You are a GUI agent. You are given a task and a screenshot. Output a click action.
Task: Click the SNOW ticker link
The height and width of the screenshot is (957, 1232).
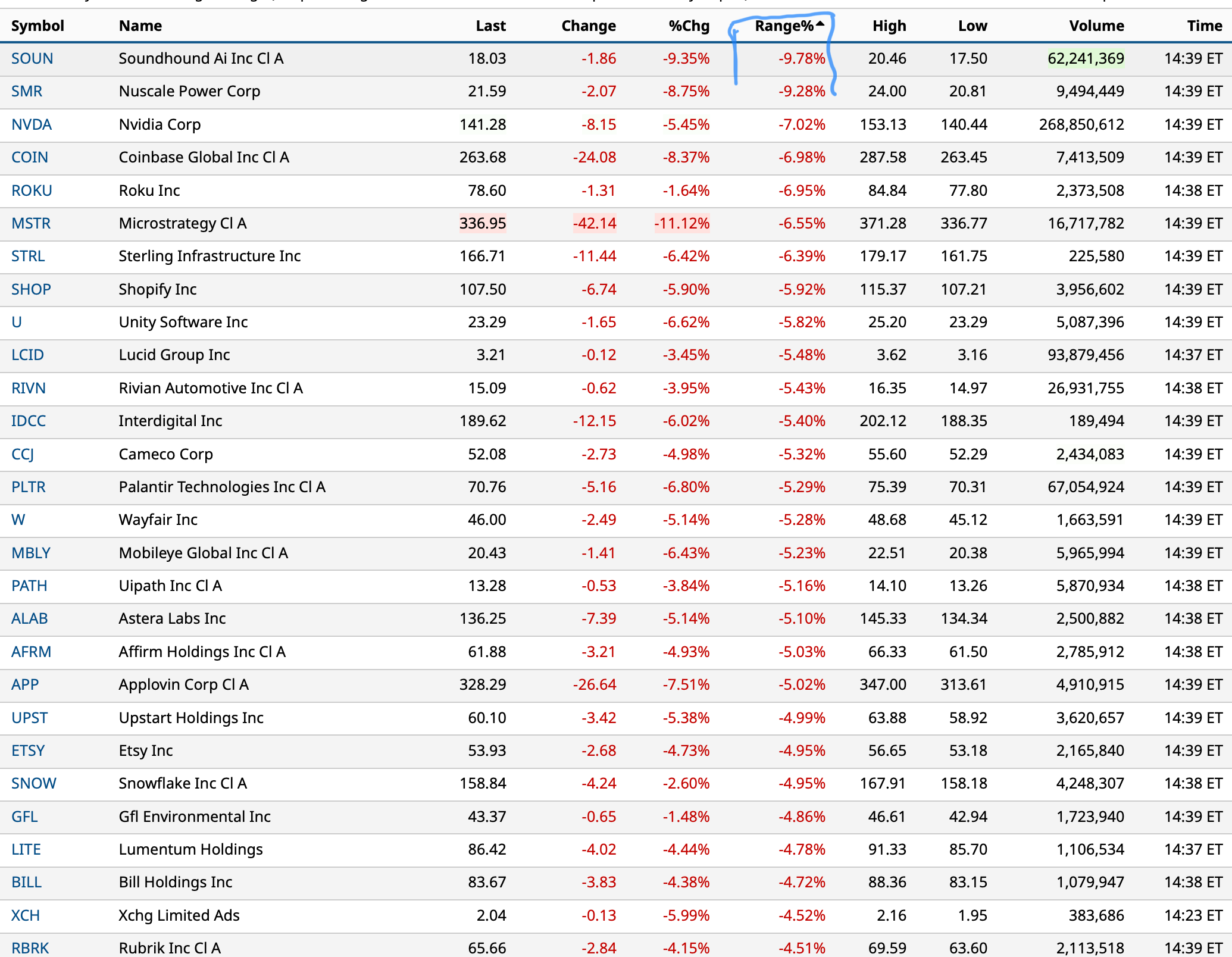(x=34, y=784)
